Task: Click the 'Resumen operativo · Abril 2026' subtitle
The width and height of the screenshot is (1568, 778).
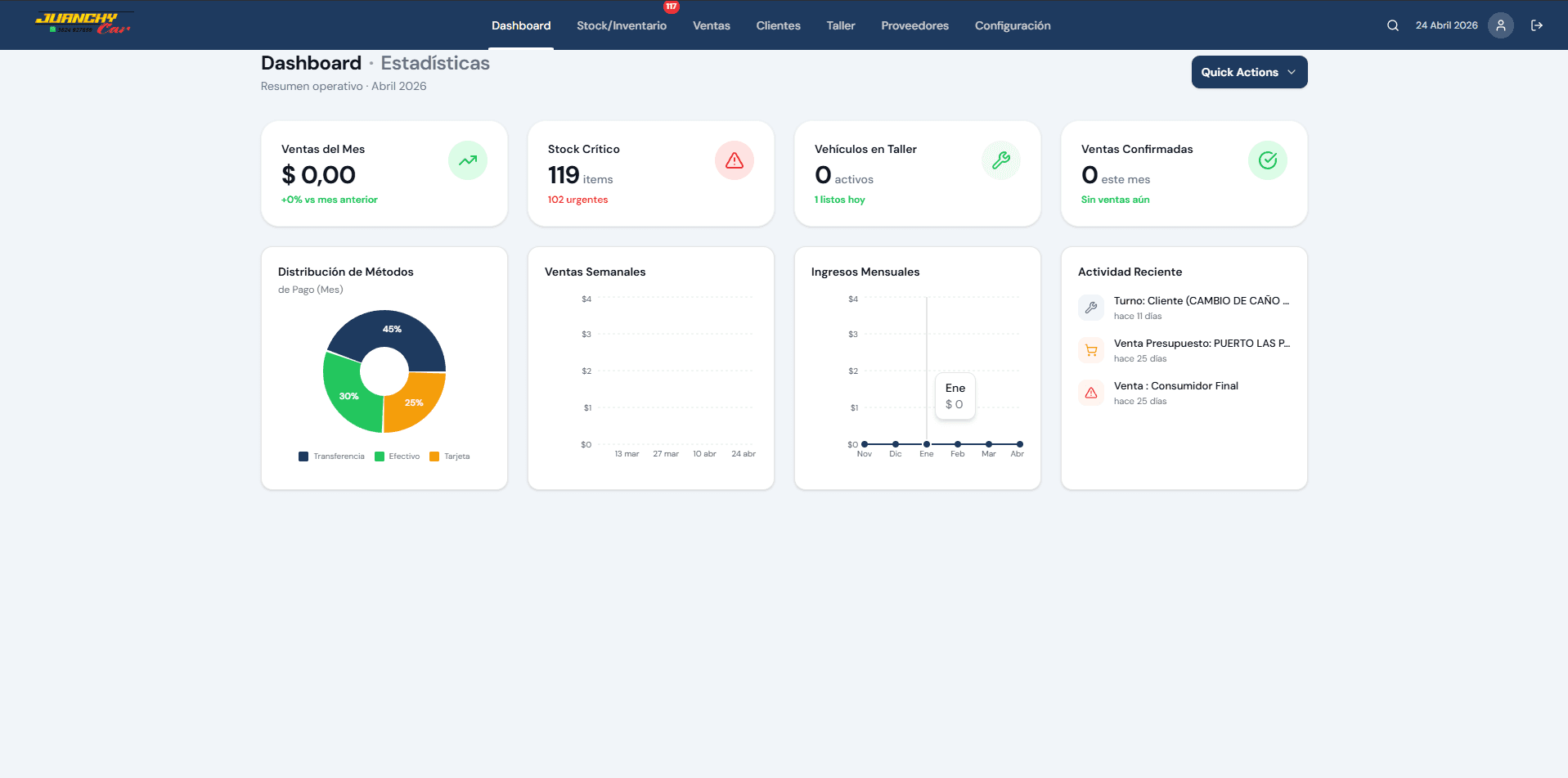Action: pyautogui.click(x=344, y=86)
